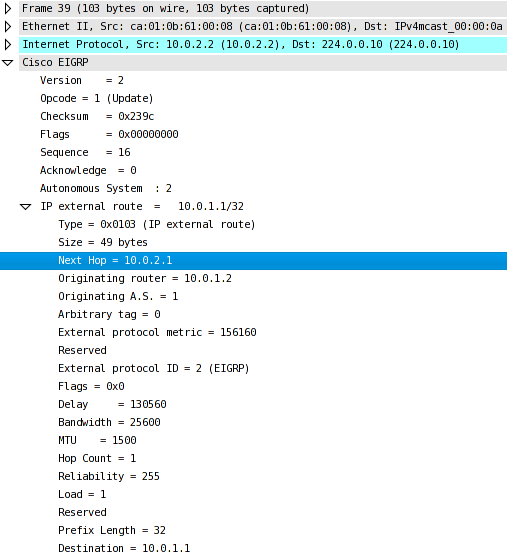Viewport: 507px width, 558px height.
Task: Select the Internet Protocol header row
Action: coord(263,44)
